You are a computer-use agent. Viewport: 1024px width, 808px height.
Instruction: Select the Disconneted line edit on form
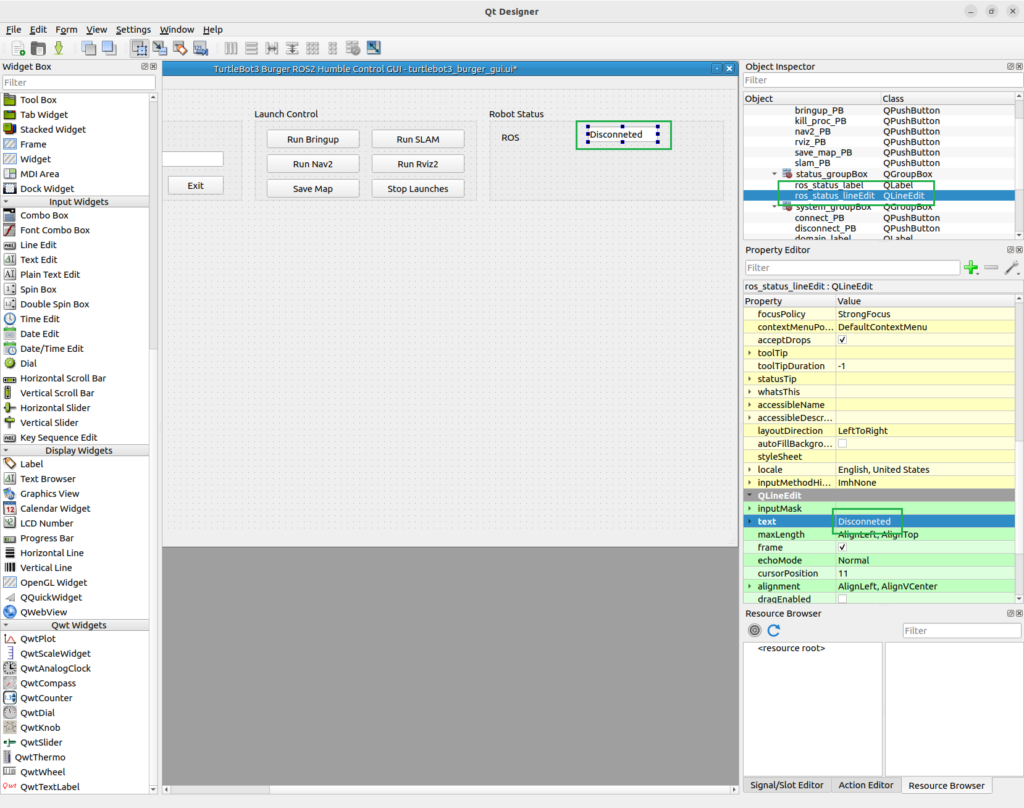click(622, 135)
